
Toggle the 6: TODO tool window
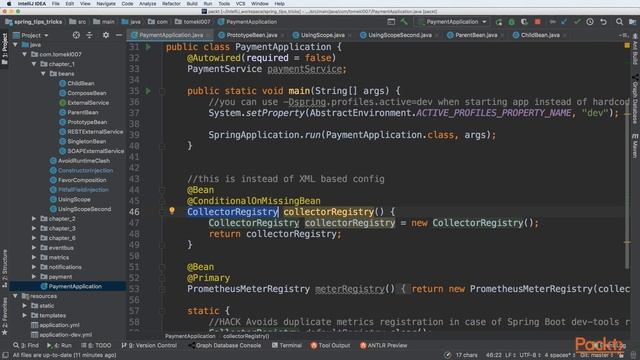coord(96,345)
